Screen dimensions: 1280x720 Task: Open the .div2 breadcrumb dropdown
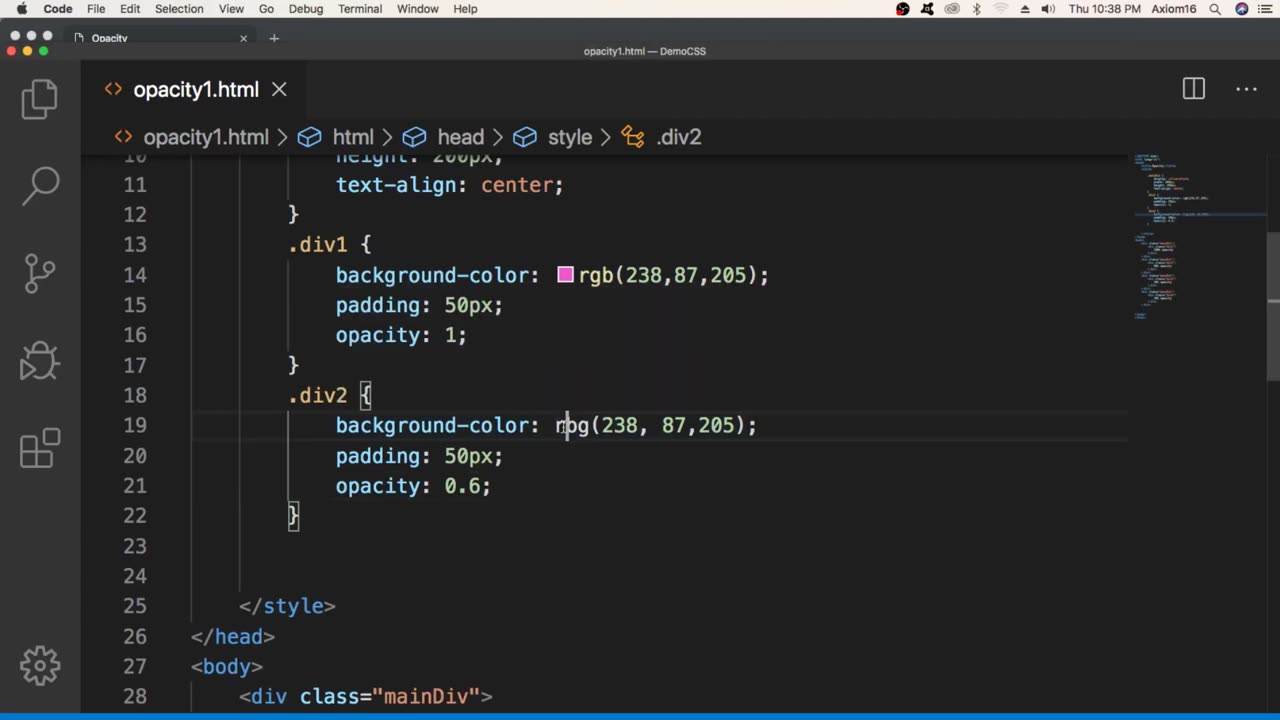click(x=679, y=137)
